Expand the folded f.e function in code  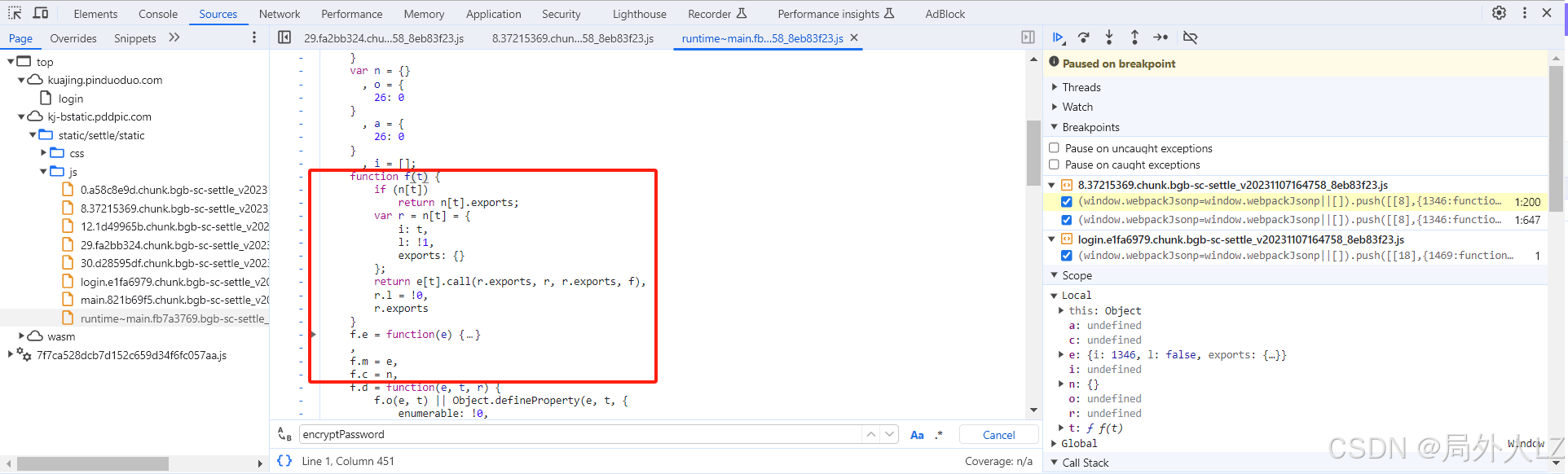point(313,335)
